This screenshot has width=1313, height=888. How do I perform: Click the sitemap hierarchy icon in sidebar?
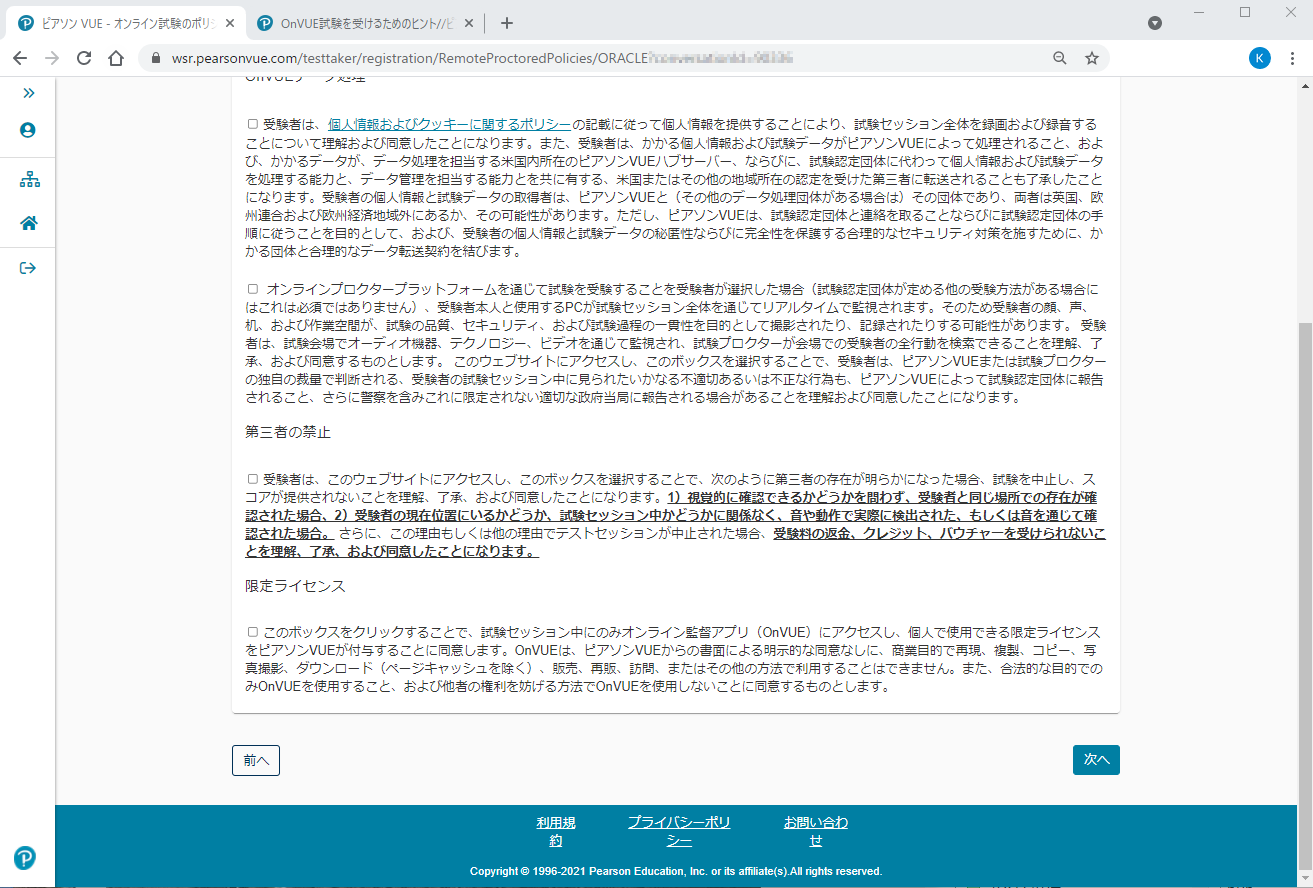click(28, 180)
